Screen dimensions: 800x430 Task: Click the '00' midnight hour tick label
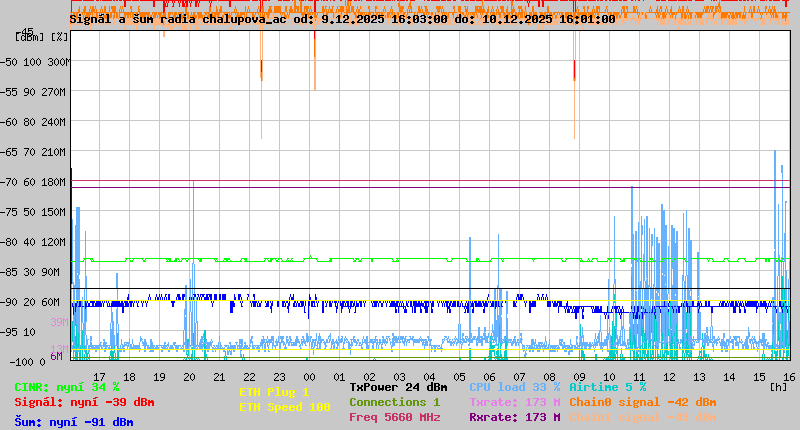(309, 377)
